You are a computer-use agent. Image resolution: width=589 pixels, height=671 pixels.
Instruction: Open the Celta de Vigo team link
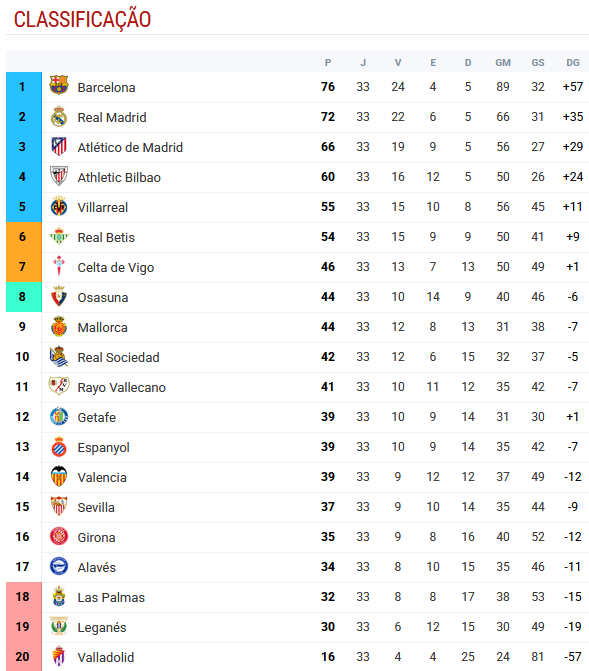coord(116,267)
